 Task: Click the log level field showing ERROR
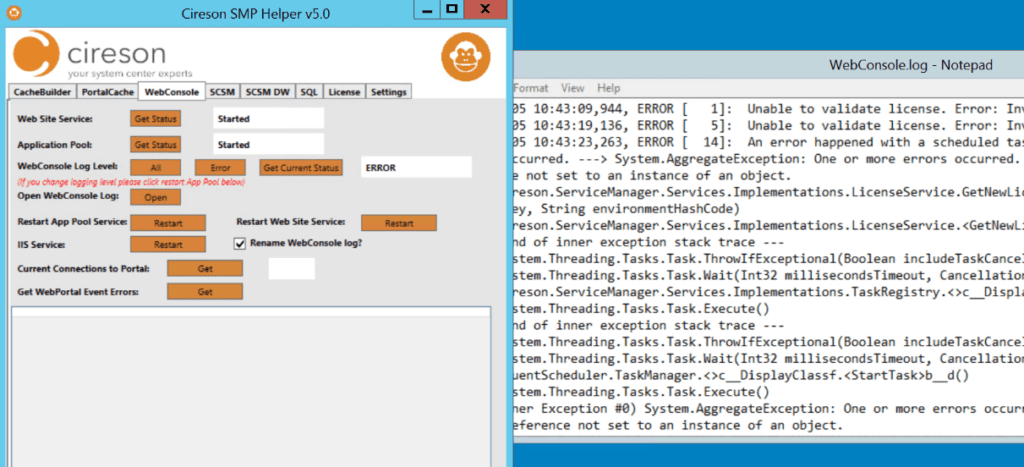pos(416,167)
